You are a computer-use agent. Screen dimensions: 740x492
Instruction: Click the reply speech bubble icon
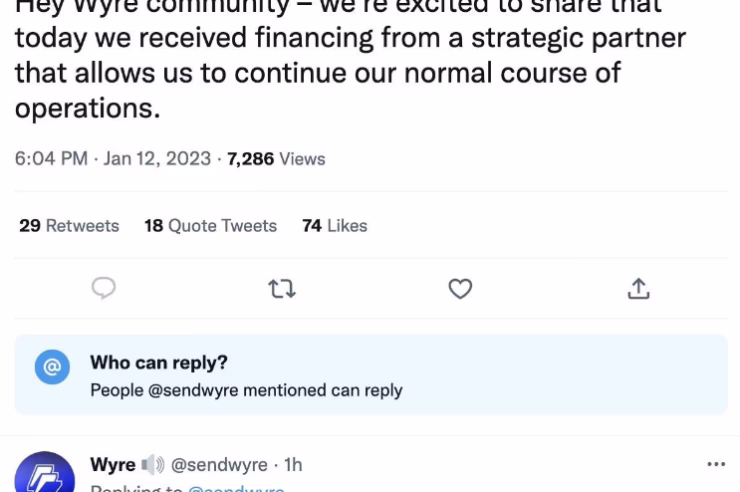(x=103, y=288)
